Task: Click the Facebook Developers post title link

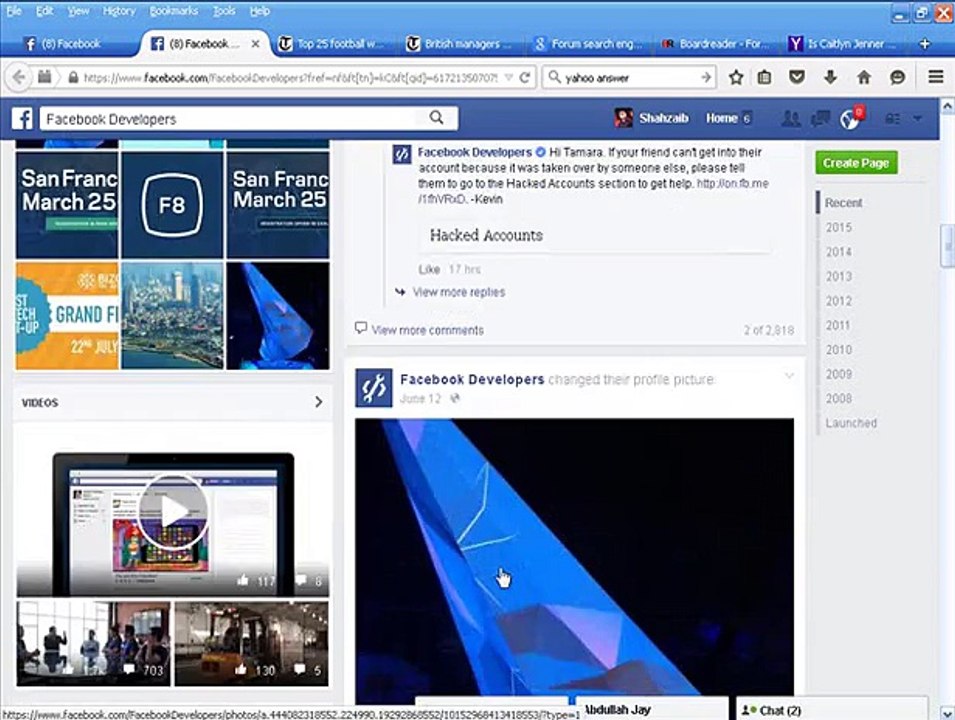Action: click(x=472, y=379)
